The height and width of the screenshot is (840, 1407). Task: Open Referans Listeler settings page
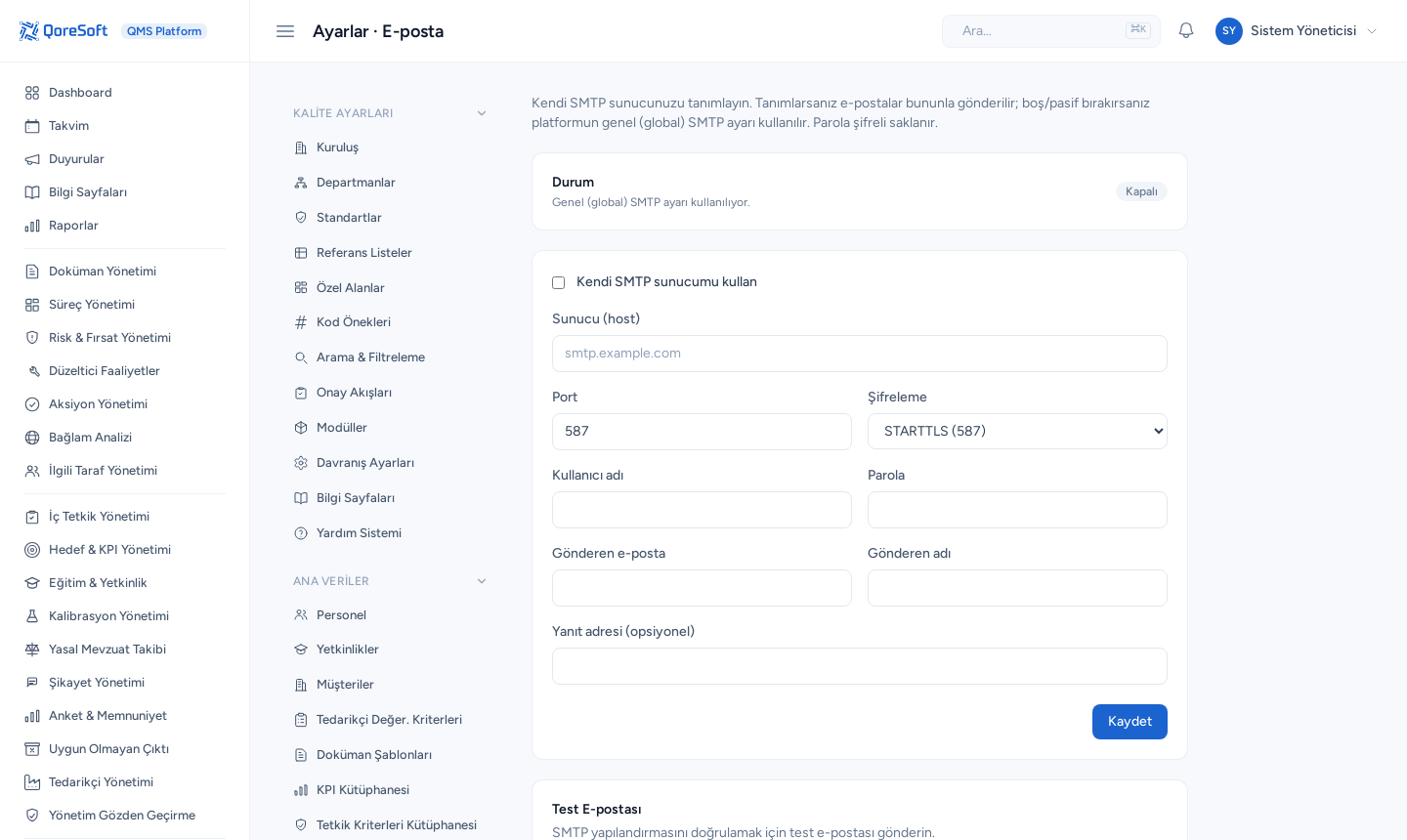391,253
